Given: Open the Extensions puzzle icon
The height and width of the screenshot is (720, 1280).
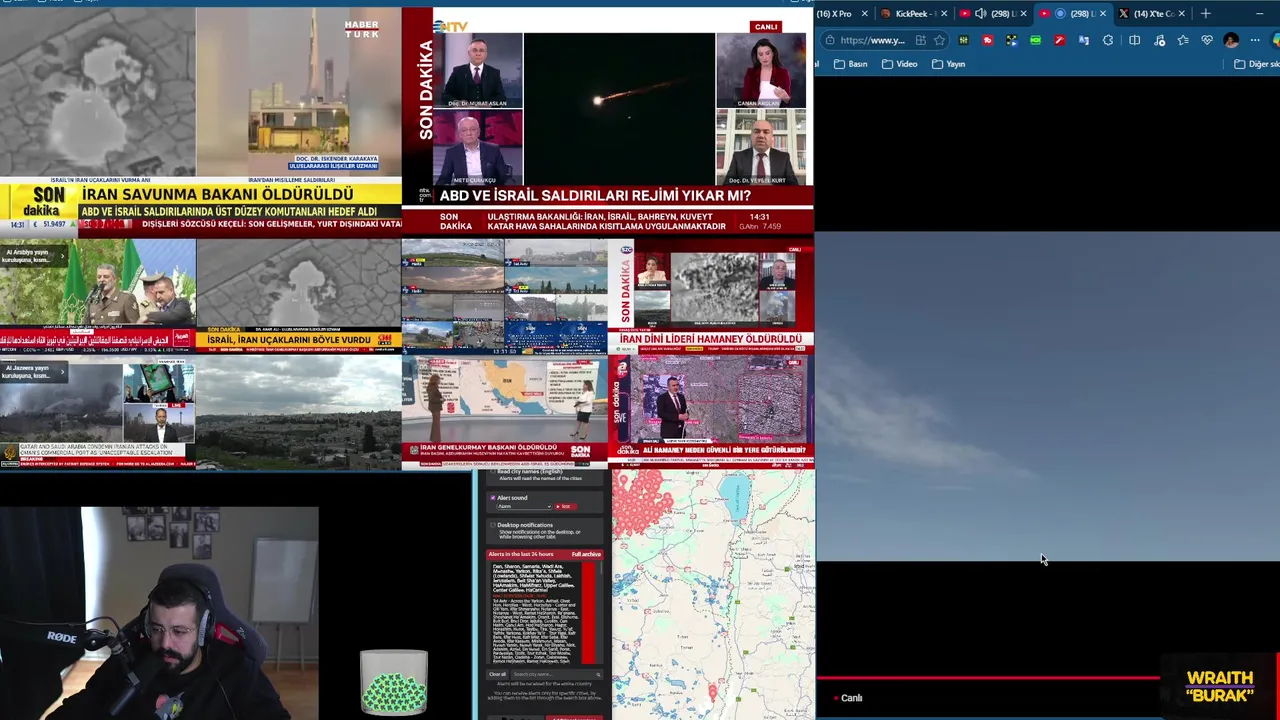Looking at the screenshot, I should 1108,40.
